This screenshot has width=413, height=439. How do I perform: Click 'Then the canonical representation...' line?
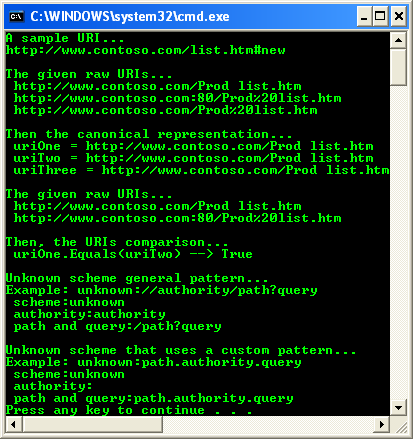[149, 134]
